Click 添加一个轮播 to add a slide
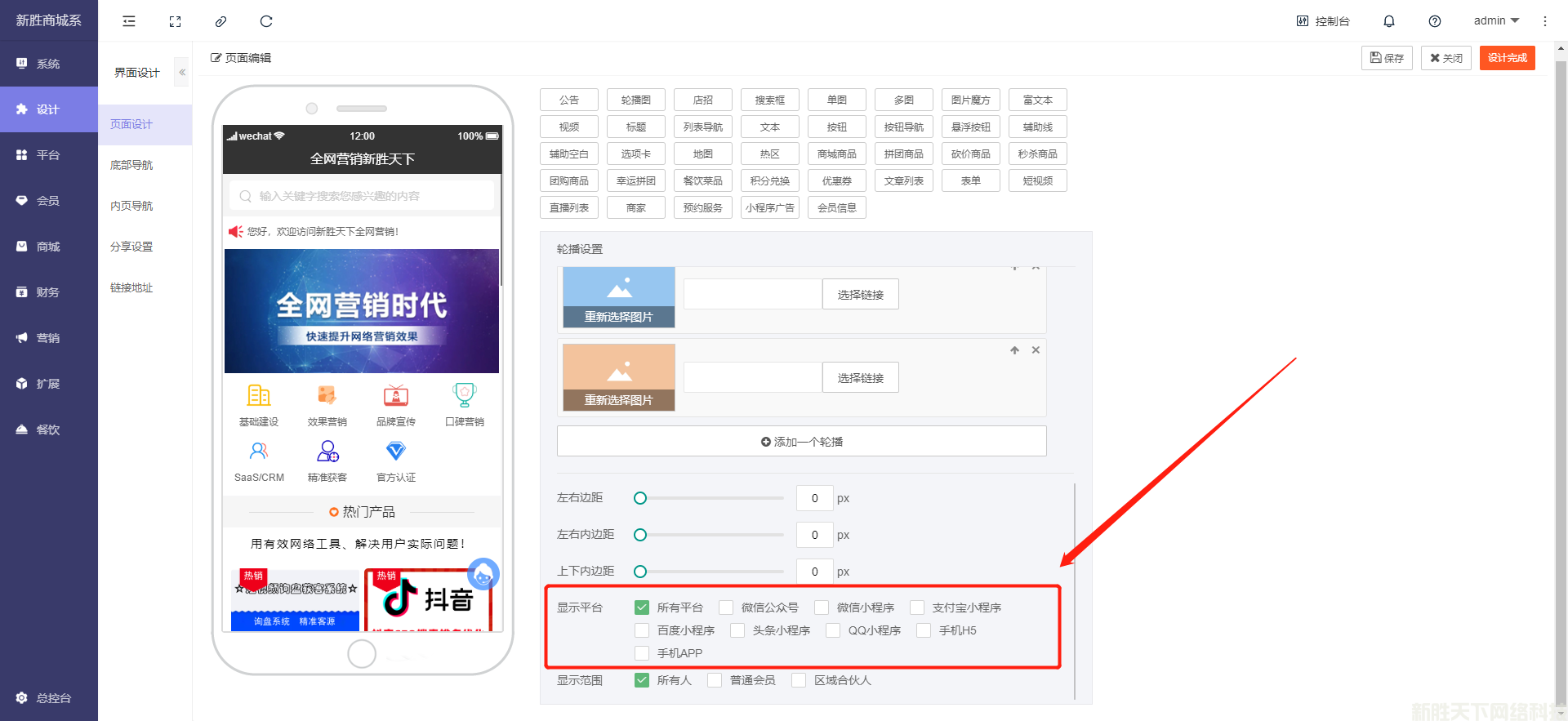This screenshot has width=1568, height=721. pos(801,442)
